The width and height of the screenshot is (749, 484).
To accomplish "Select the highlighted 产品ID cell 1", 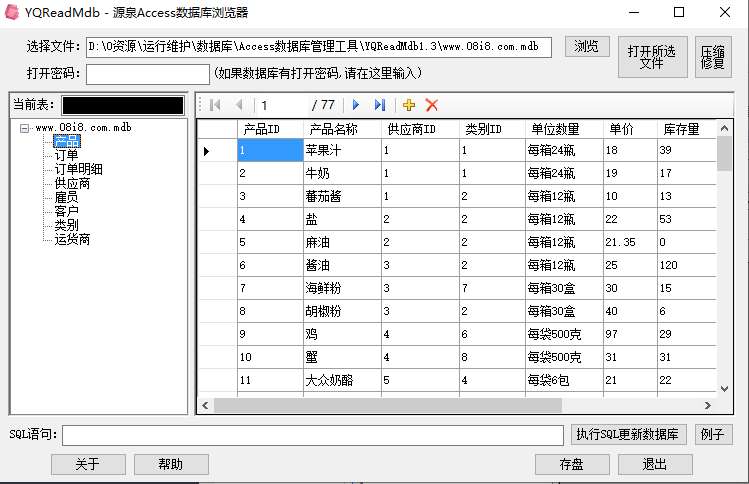I will click(270, 151).
